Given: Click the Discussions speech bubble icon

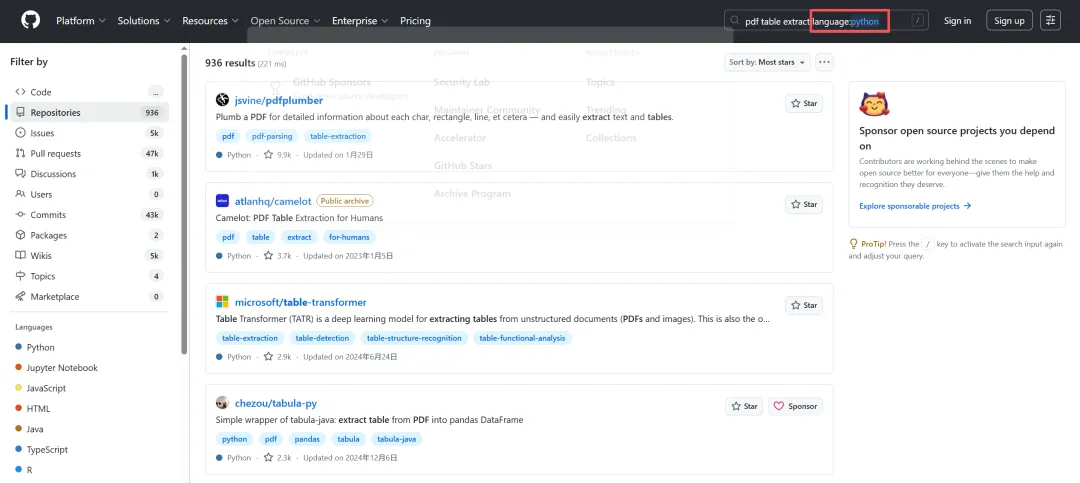Looking at the screenshot, I should tap(21, 174).
